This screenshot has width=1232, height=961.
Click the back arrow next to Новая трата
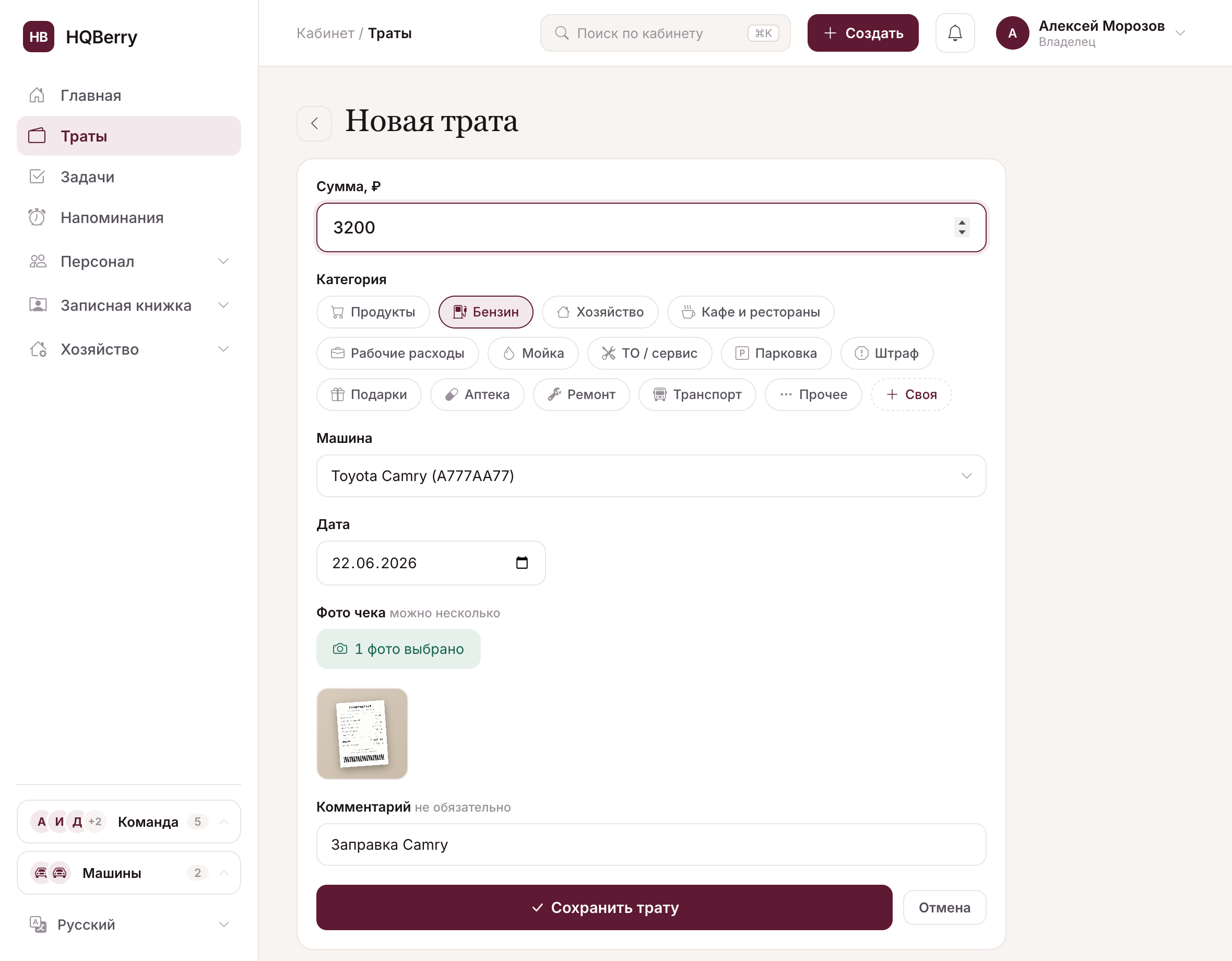tap(314, 124)
